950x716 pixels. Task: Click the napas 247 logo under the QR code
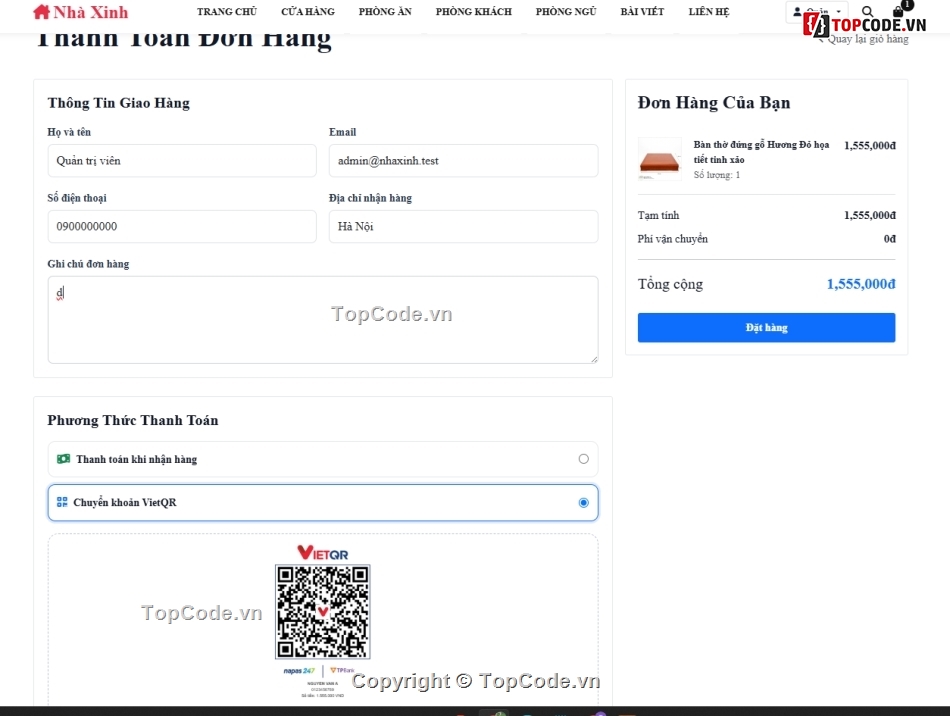coord(299,671)
